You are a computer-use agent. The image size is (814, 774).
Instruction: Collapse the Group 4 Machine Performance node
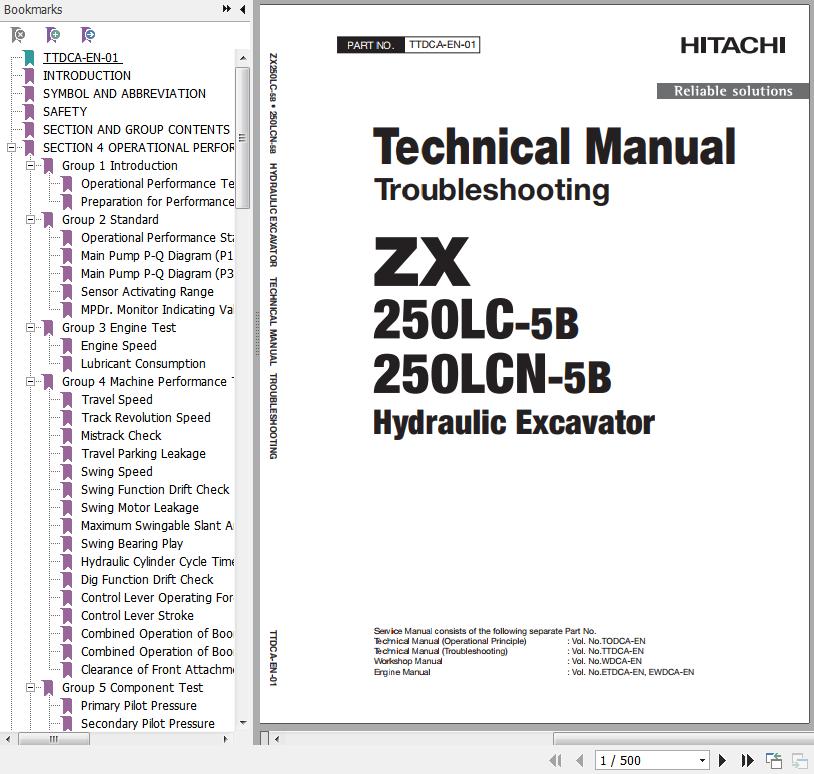[x=31, y=382]
